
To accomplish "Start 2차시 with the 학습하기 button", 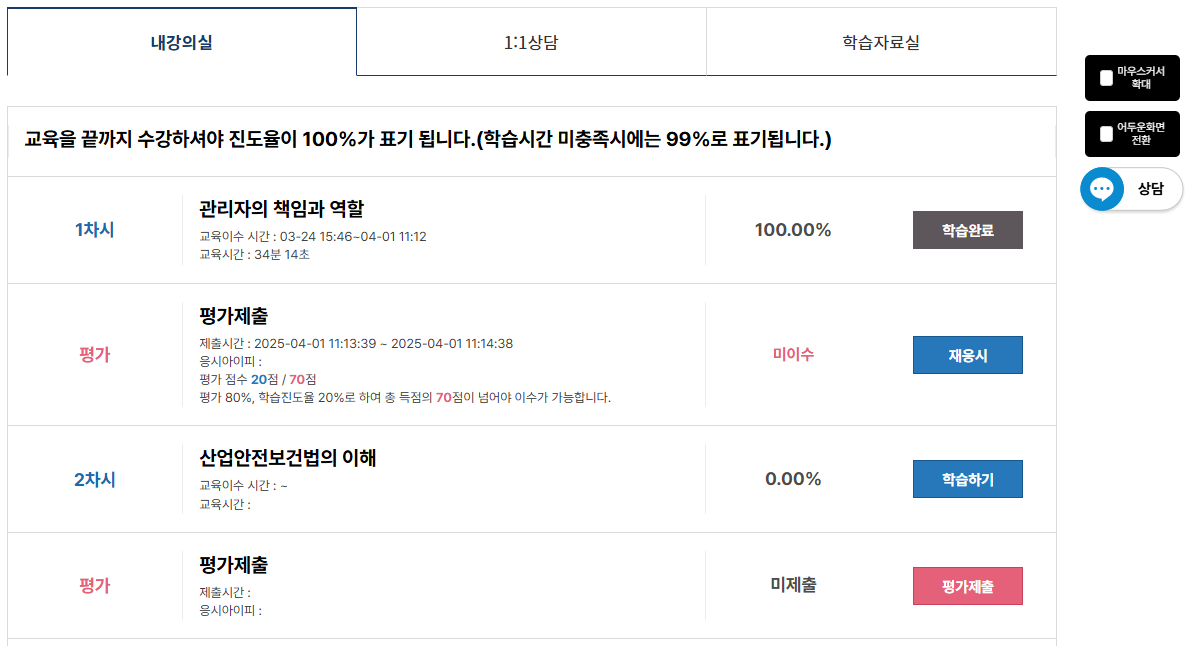I will pos(967,479).
